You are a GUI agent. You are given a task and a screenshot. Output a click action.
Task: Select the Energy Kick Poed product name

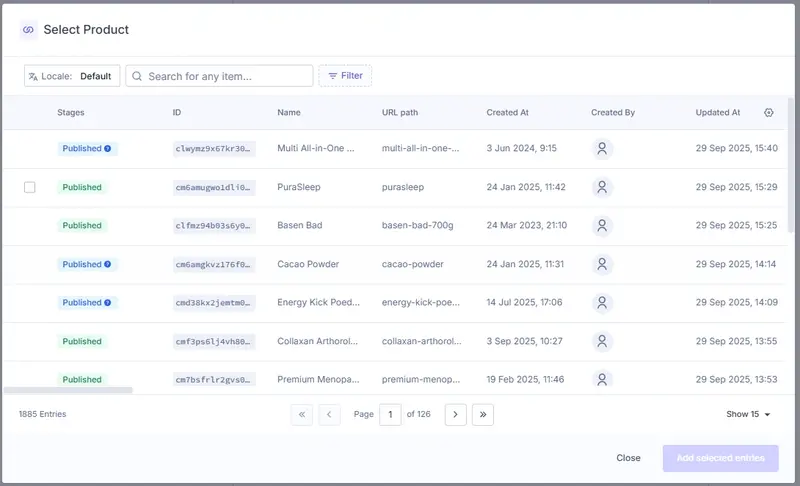(318, 302)
